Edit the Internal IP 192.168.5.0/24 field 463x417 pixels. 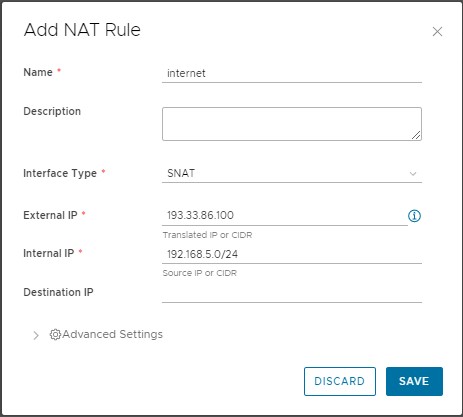(292, 255)
